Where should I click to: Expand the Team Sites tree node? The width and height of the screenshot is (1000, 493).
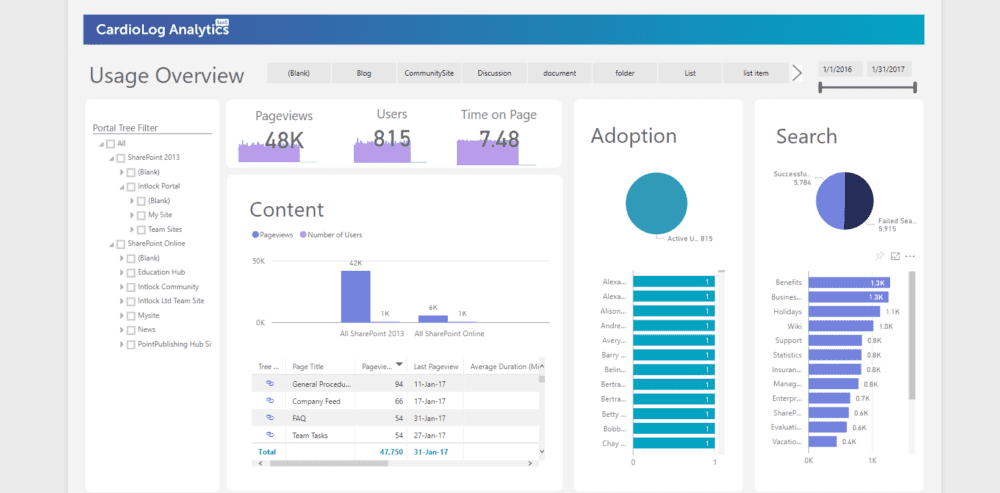[131, 229]
